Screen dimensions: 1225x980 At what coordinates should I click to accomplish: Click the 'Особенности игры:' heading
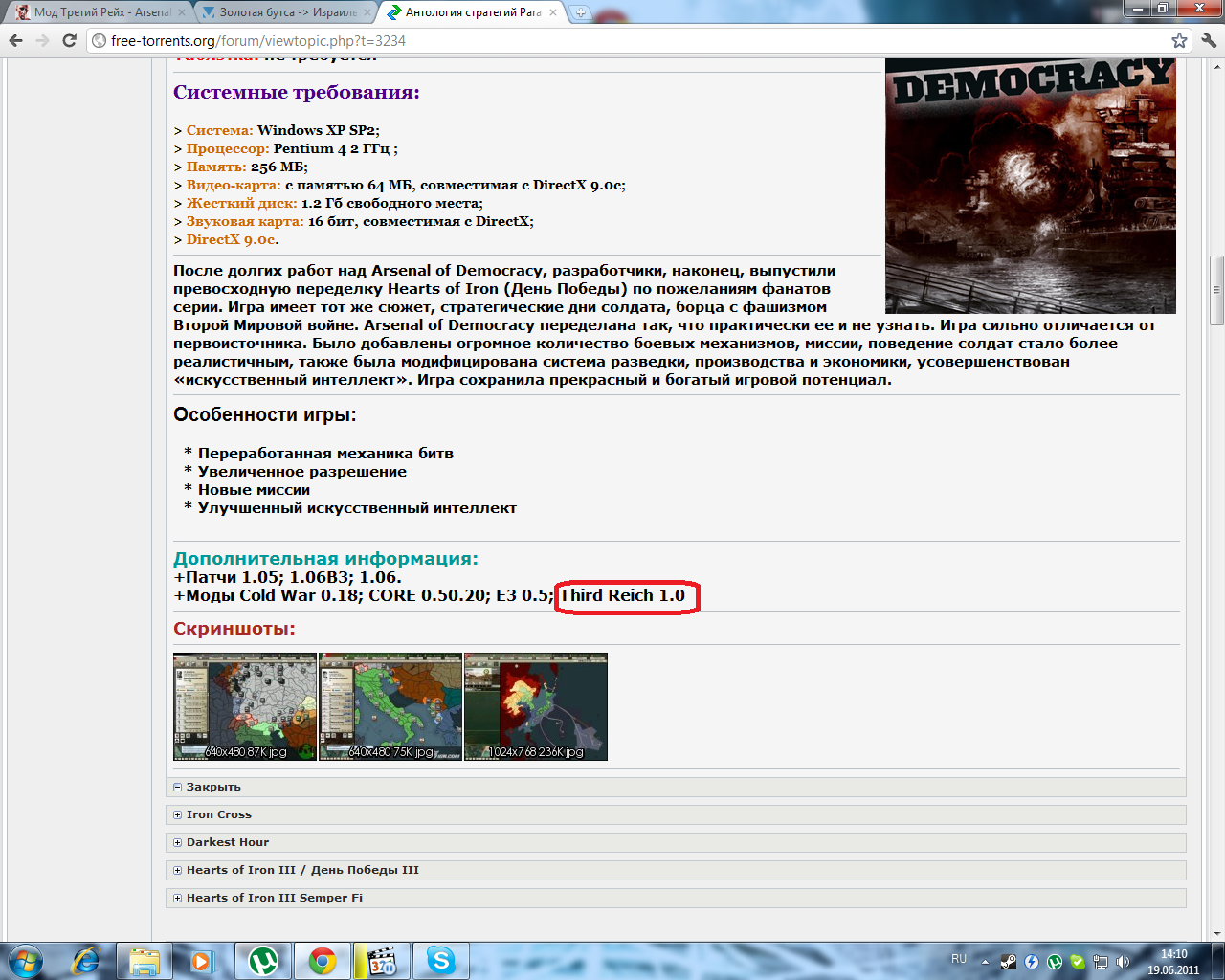(x=265, y=415)
